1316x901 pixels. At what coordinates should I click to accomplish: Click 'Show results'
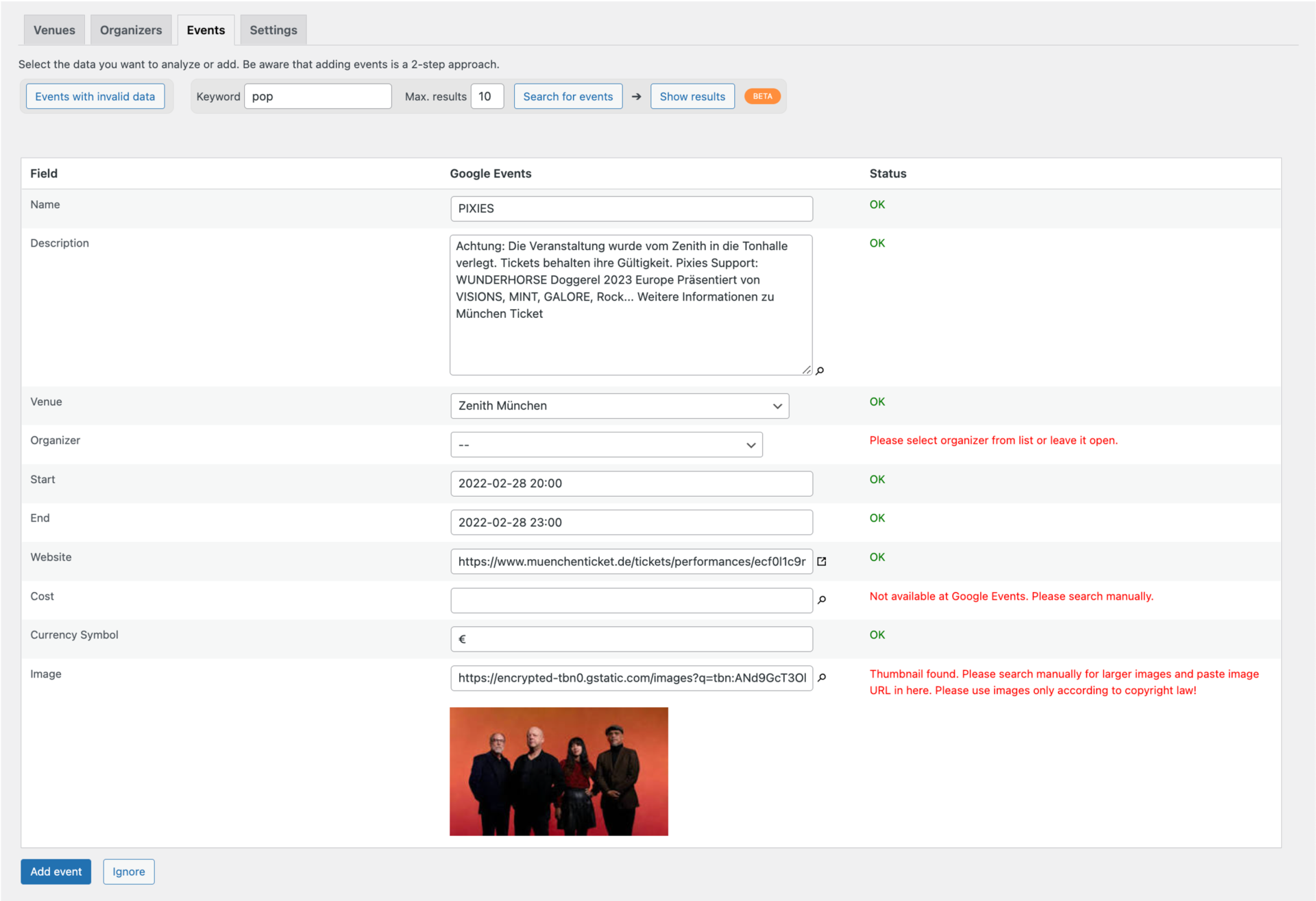(692, 96)
